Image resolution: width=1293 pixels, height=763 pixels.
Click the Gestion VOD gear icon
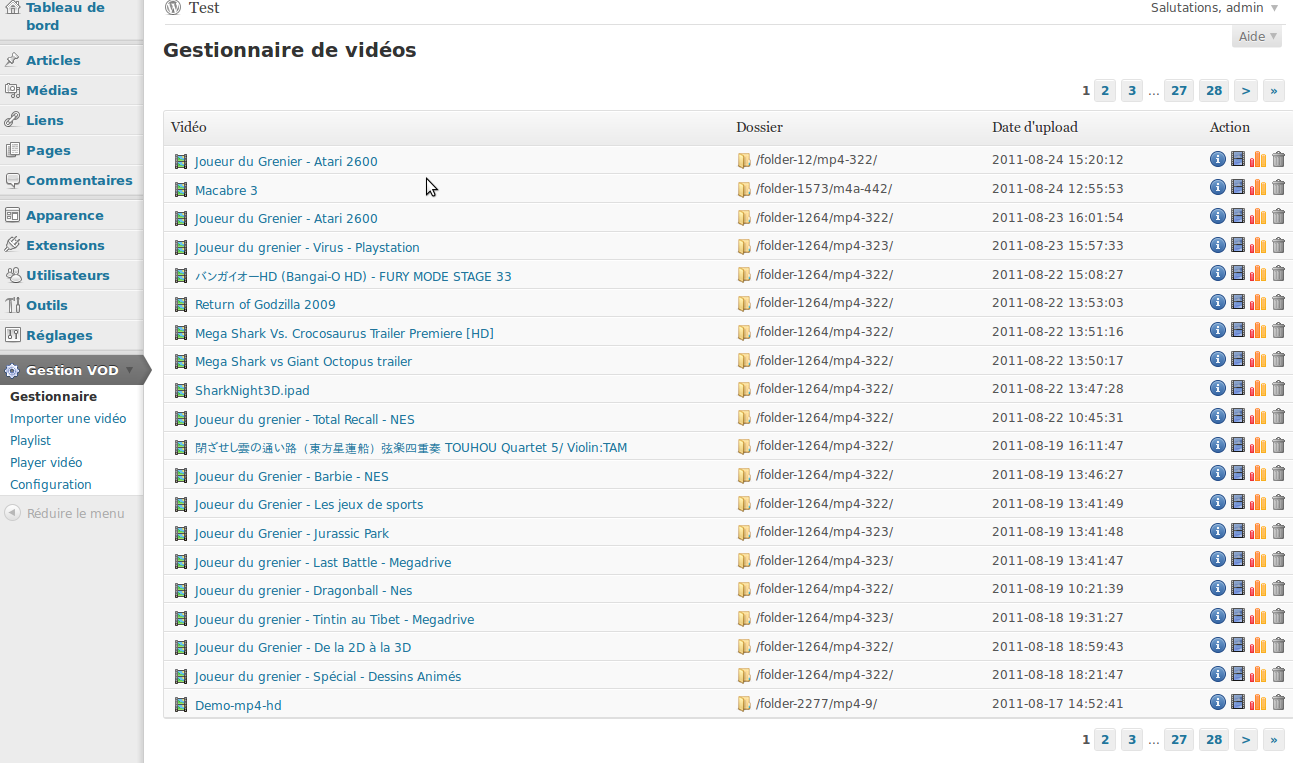(12, 370)
